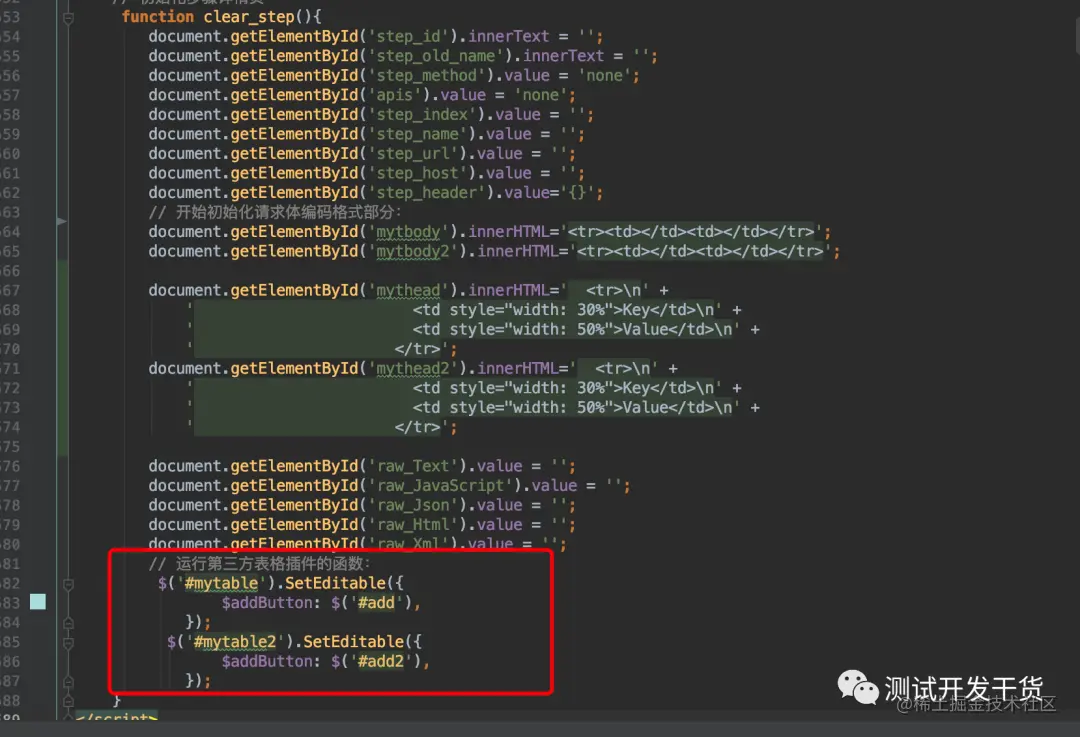Click the 'step_method' string
1080x737 pixels.
[x=427, y=75]
